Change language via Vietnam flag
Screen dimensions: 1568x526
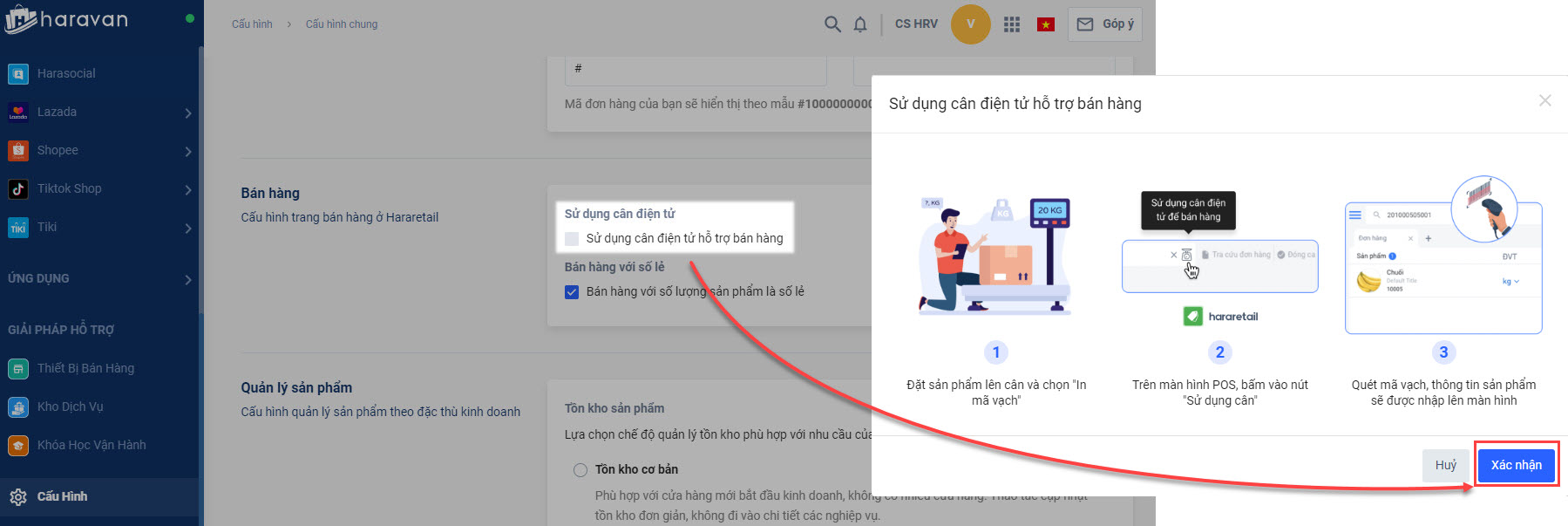(1046, 24)
